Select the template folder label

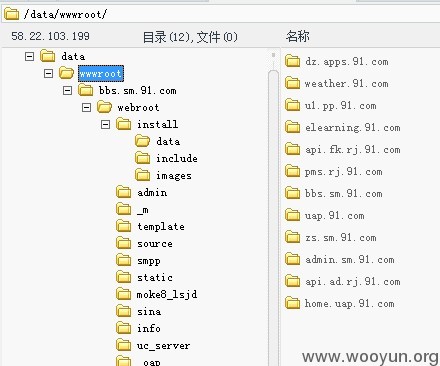pyautogui.click(x=161, y=226)
